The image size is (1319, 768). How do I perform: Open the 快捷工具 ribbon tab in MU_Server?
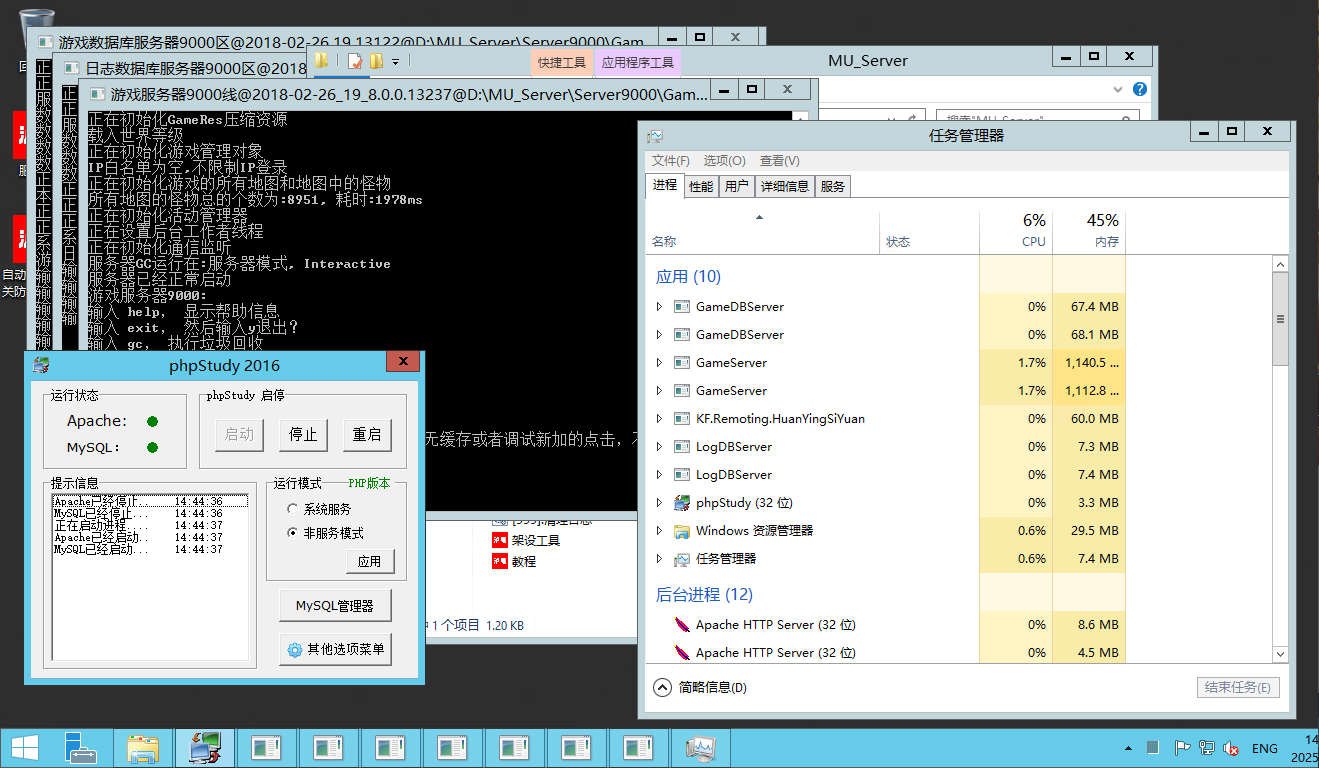[562, 62]
